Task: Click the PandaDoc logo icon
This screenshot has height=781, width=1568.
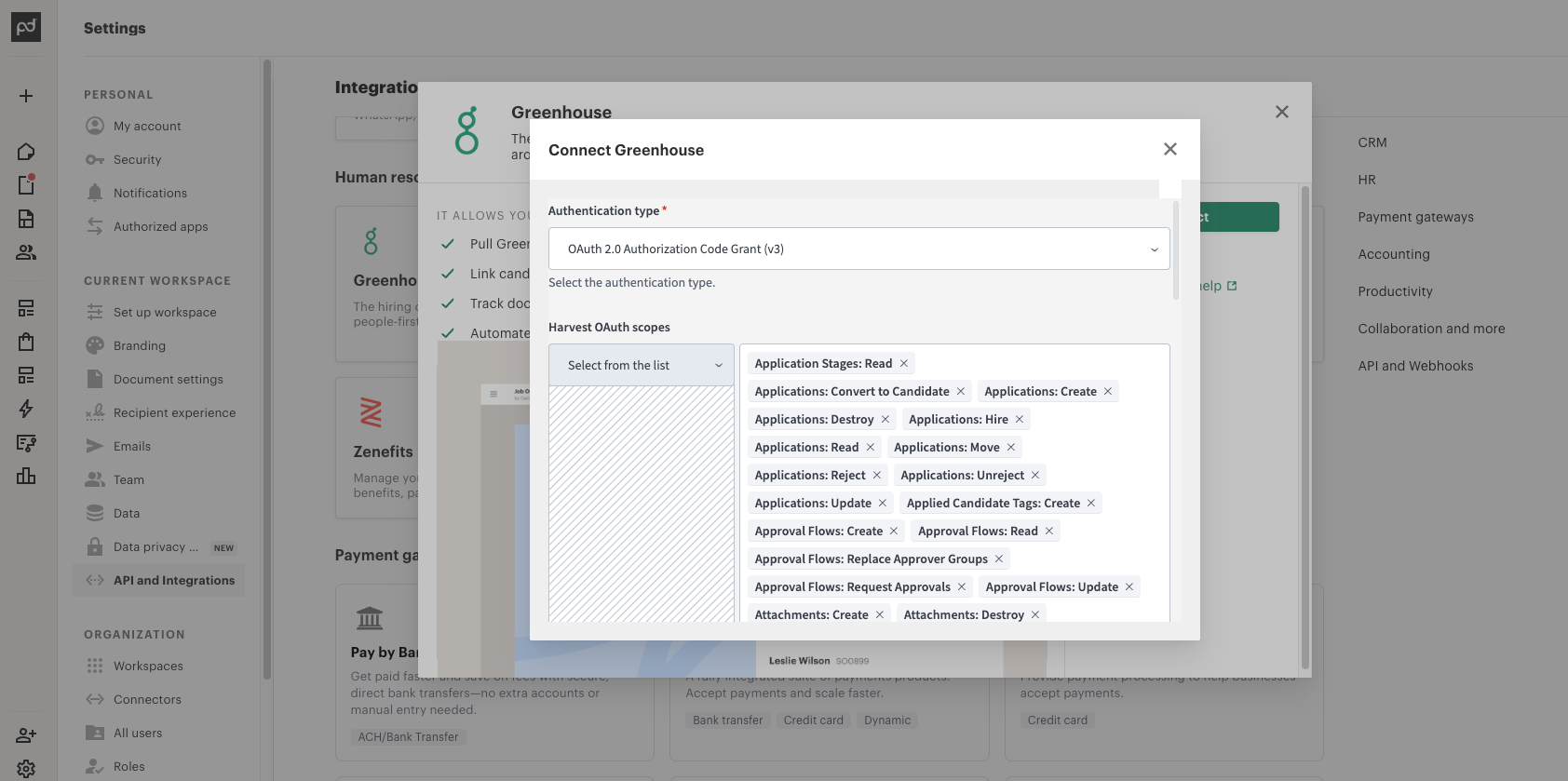Action: coord(26,27)
